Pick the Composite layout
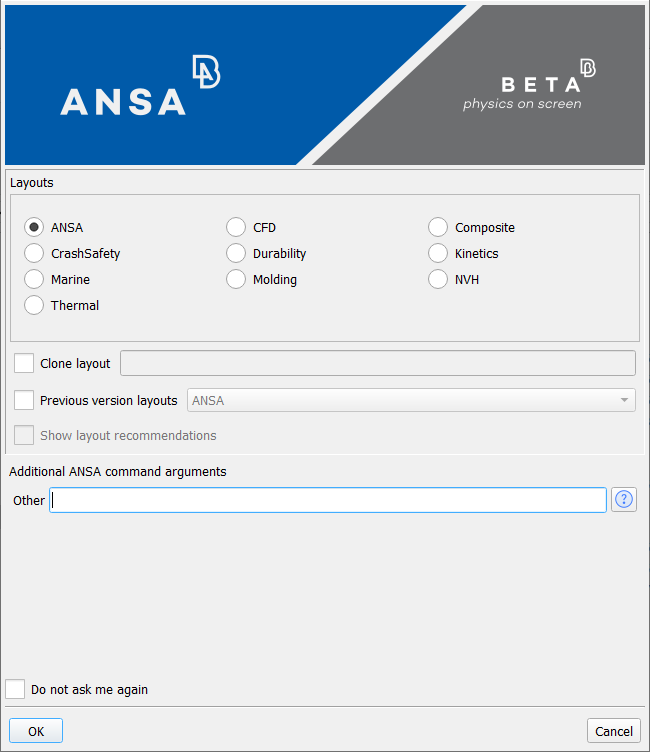The width and height of the screenshot is (650, 752). (438, 228)
